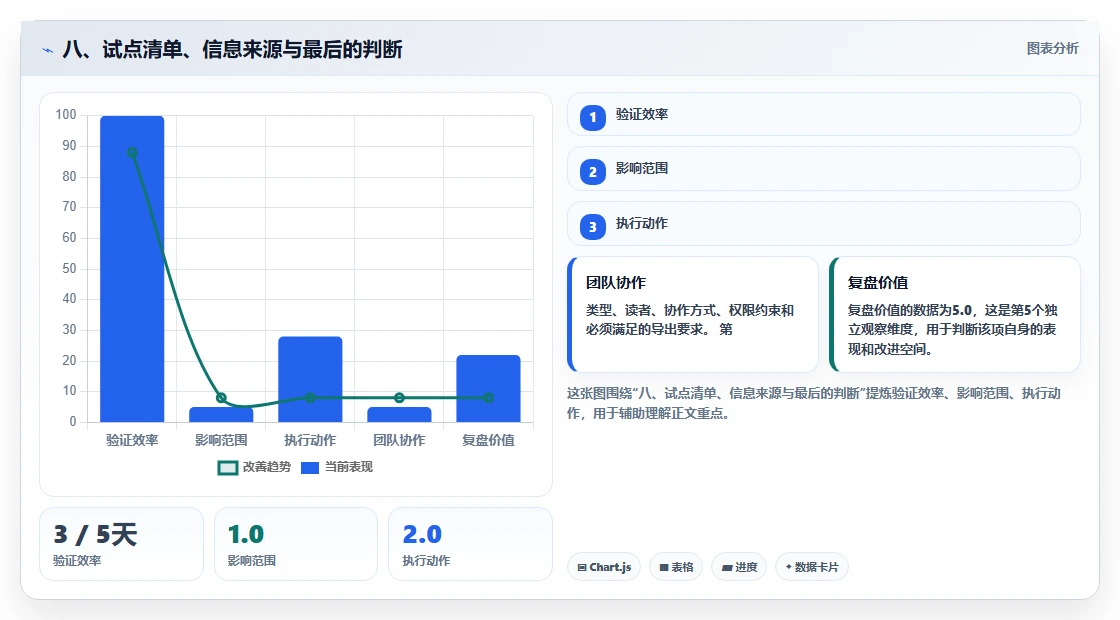This screenshot has height=620, width=1120.
Task: Click the 图表分析 label in the header
Action: pyautogui.click(x=1052, y=49)
